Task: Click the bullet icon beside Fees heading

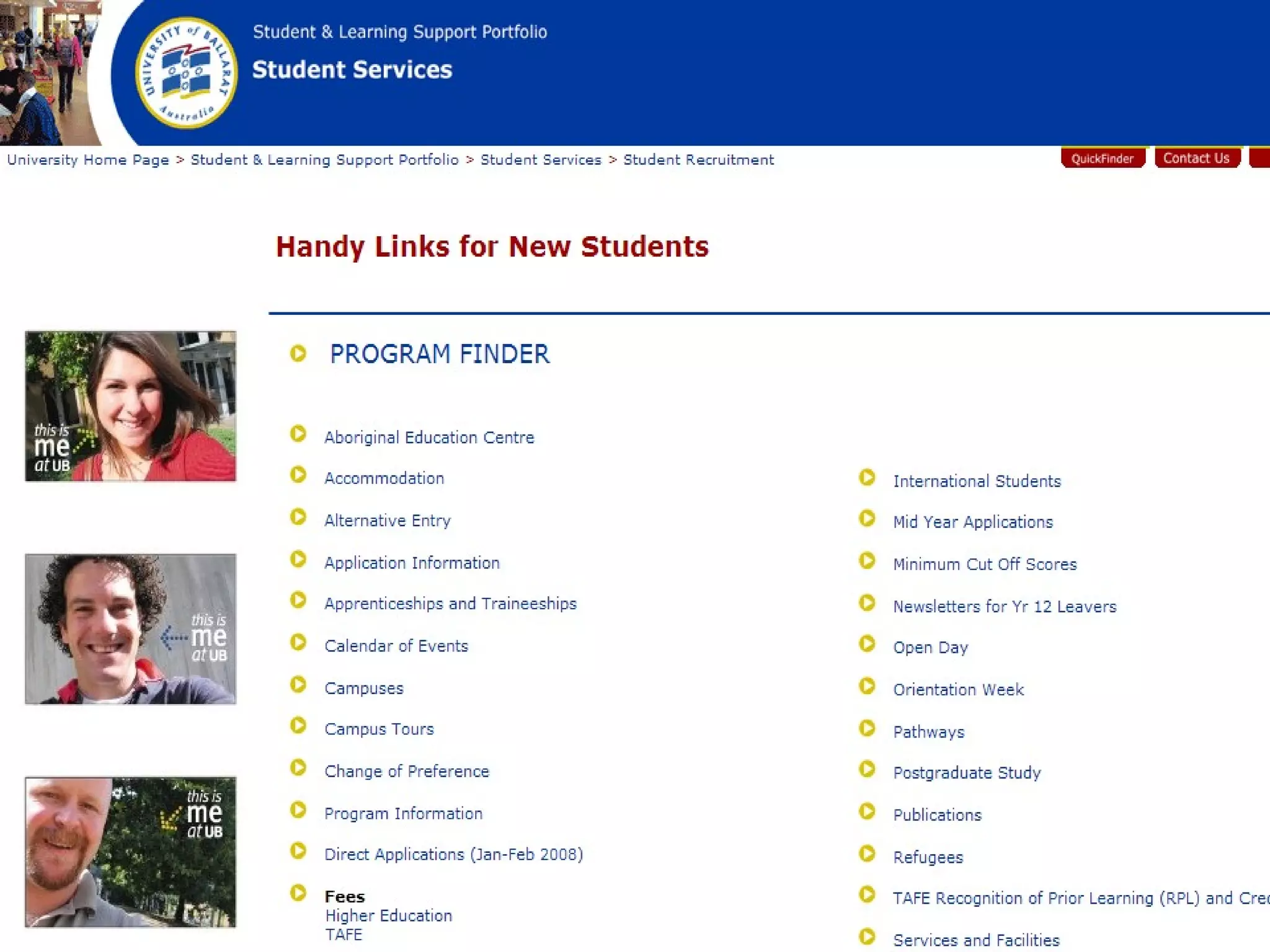Action: pyautogui.click(x=298, y=893)
